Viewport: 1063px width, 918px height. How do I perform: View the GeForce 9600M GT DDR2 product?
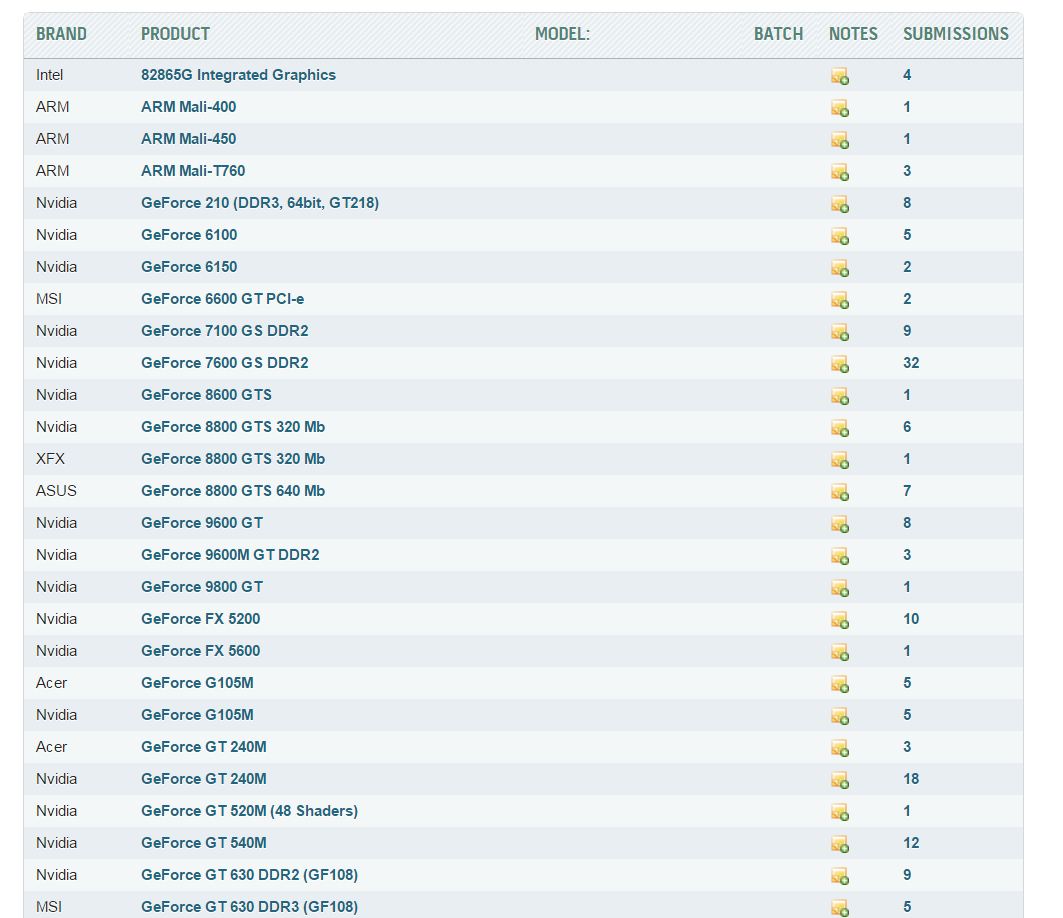pyautogui.click(x=230, y=555)
